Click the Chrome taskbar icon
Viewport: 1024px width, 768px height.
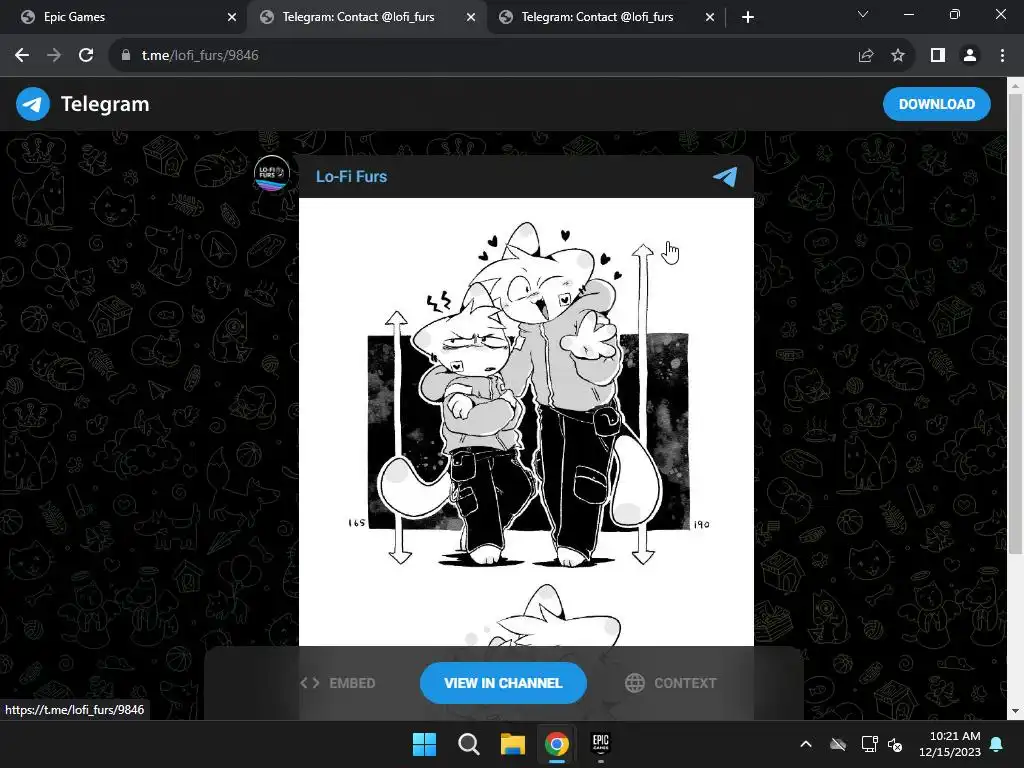(x=556, y=744)
